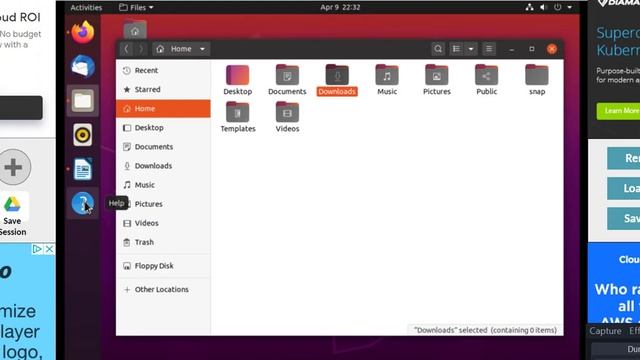Open the Desktop folder icon
Viewport: 640px width, 360px height.
pyautogui.click(x=238, y=80)
